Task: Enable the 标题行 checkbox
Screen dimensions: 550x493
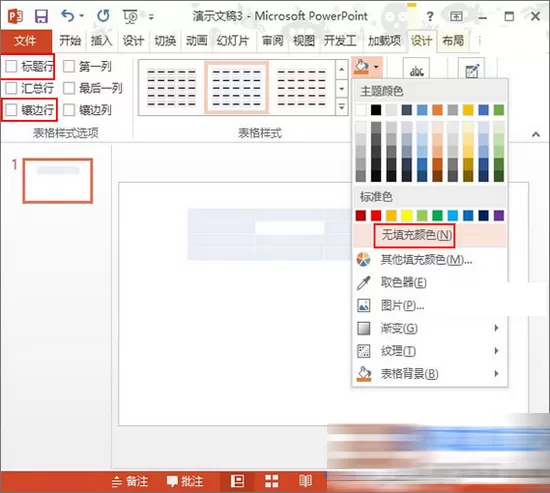Action: (x=11, y=66)
